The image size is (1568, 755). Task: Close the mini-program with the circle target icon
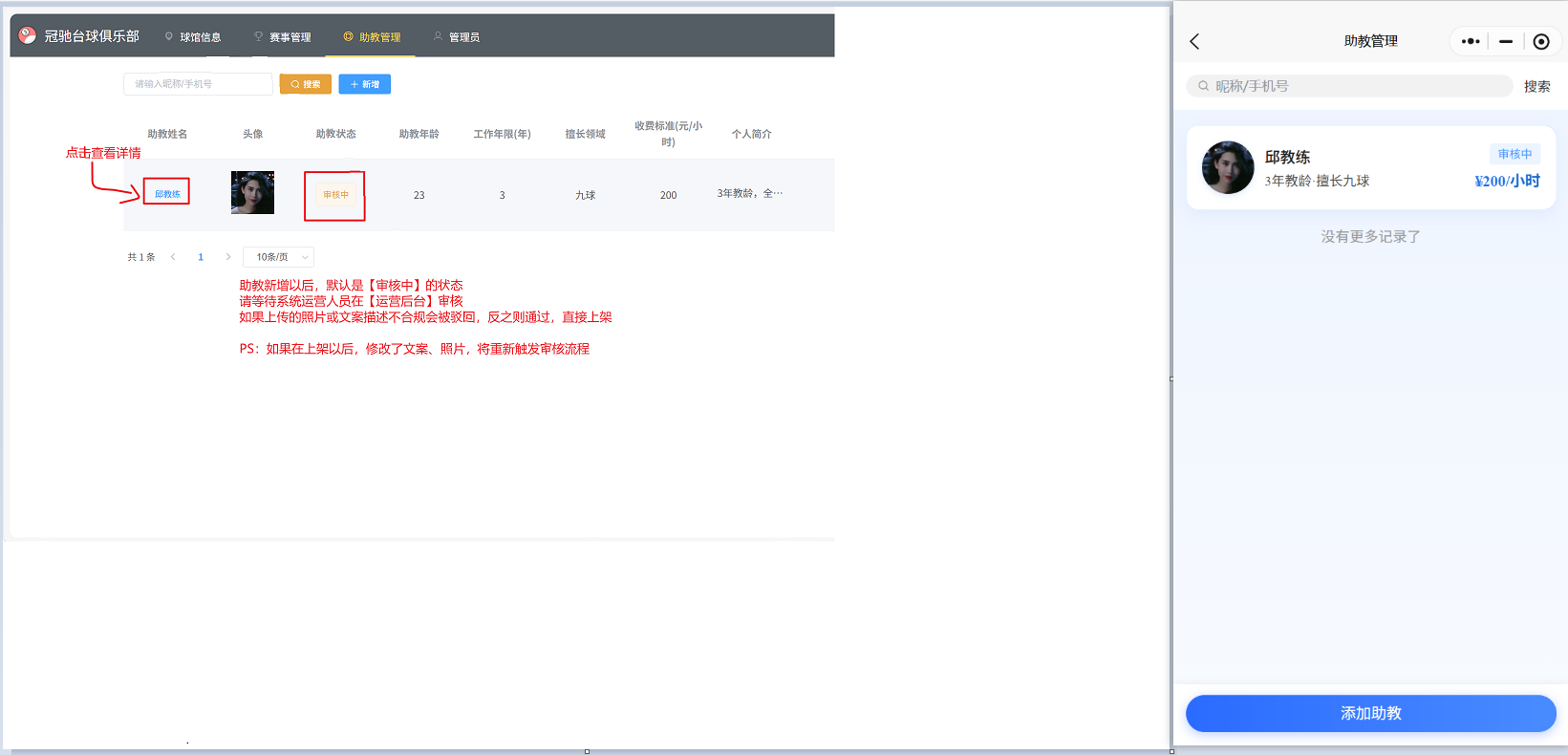tap(1540, 41)
